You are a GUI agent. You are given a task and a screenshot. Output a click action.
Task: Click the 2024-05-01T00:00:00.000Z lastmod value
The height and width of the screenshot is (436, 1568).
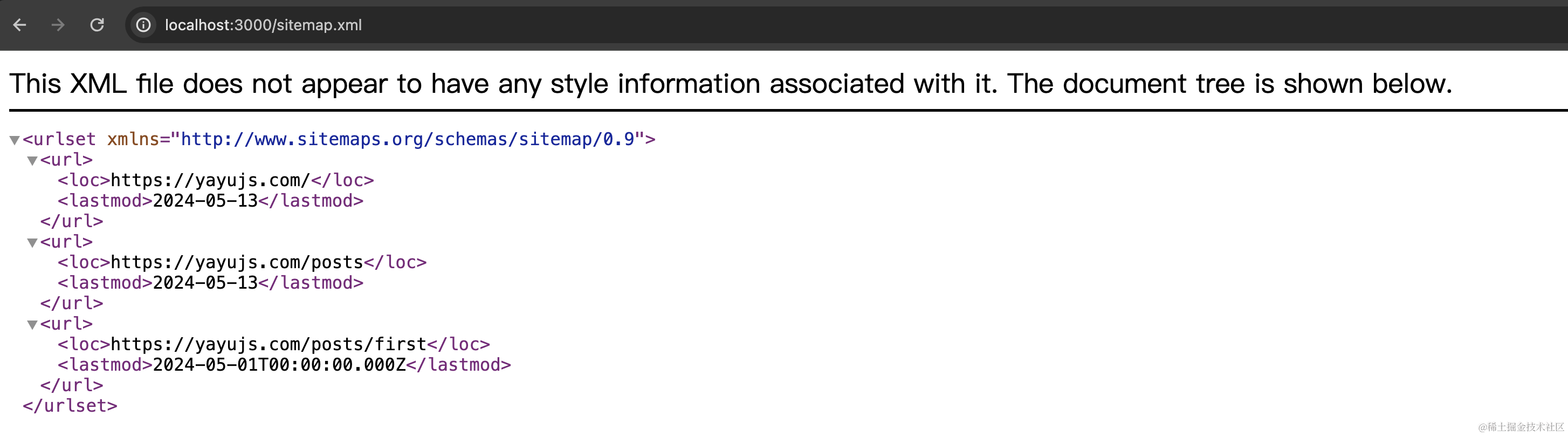279,365
